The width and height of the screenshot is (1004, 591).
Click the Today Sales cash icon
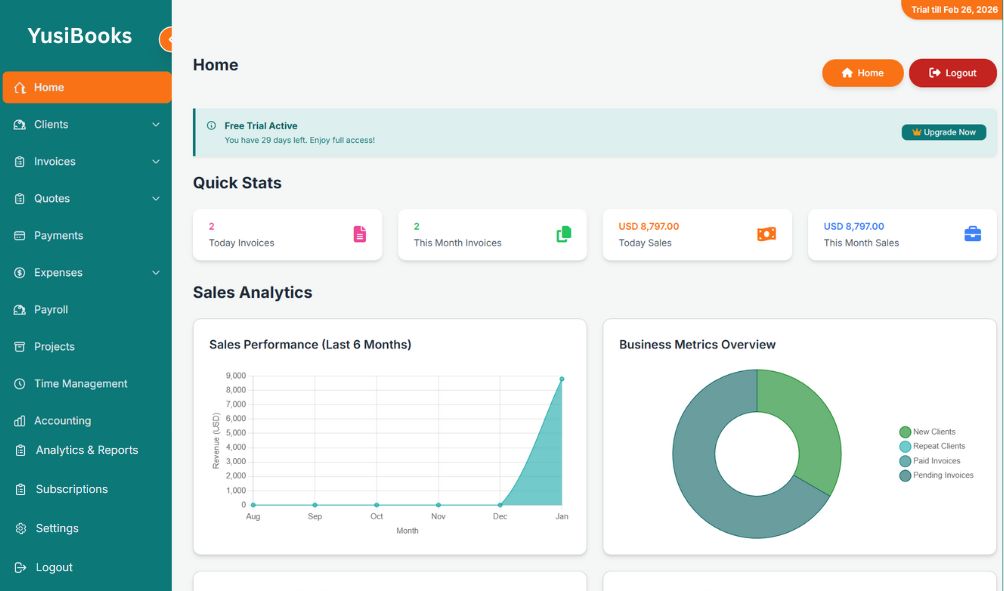[x=766, y=233]
